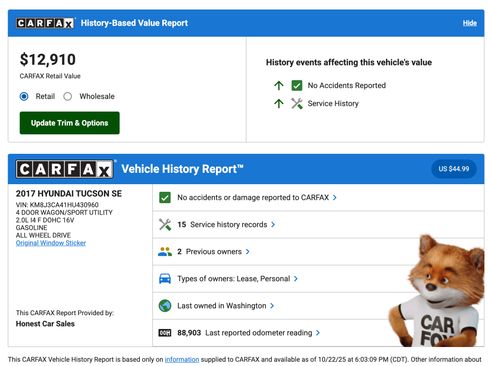Click the large CARFAX logo in Vehicle History header
Viewport: 488px width, 366px height.
click(x=64, y=169)
